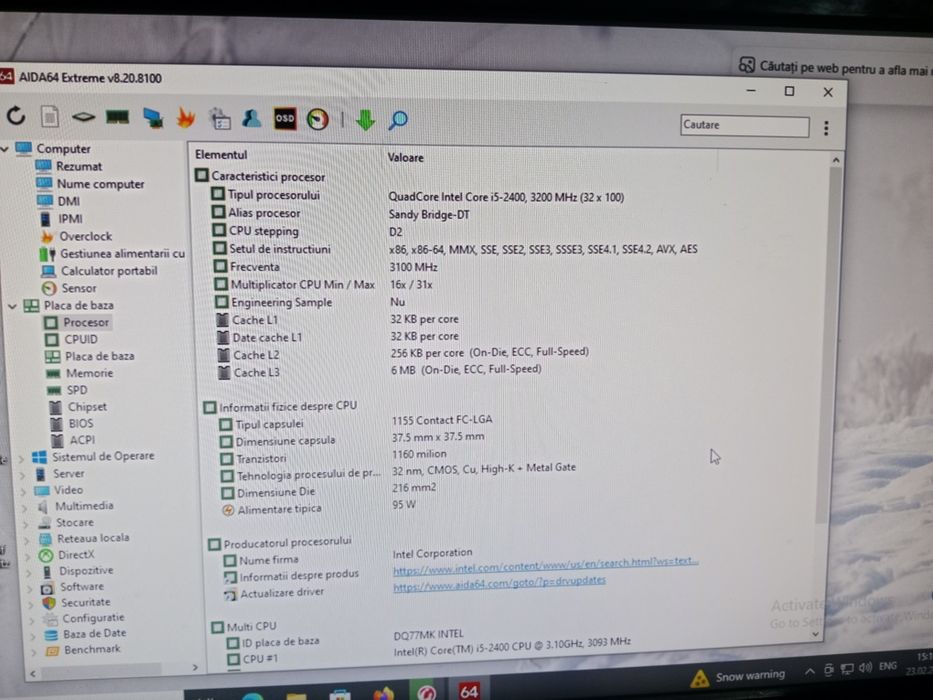Collapse the Placa de baza tree node
The image size is (933, 700).
[x=12, y=306]
